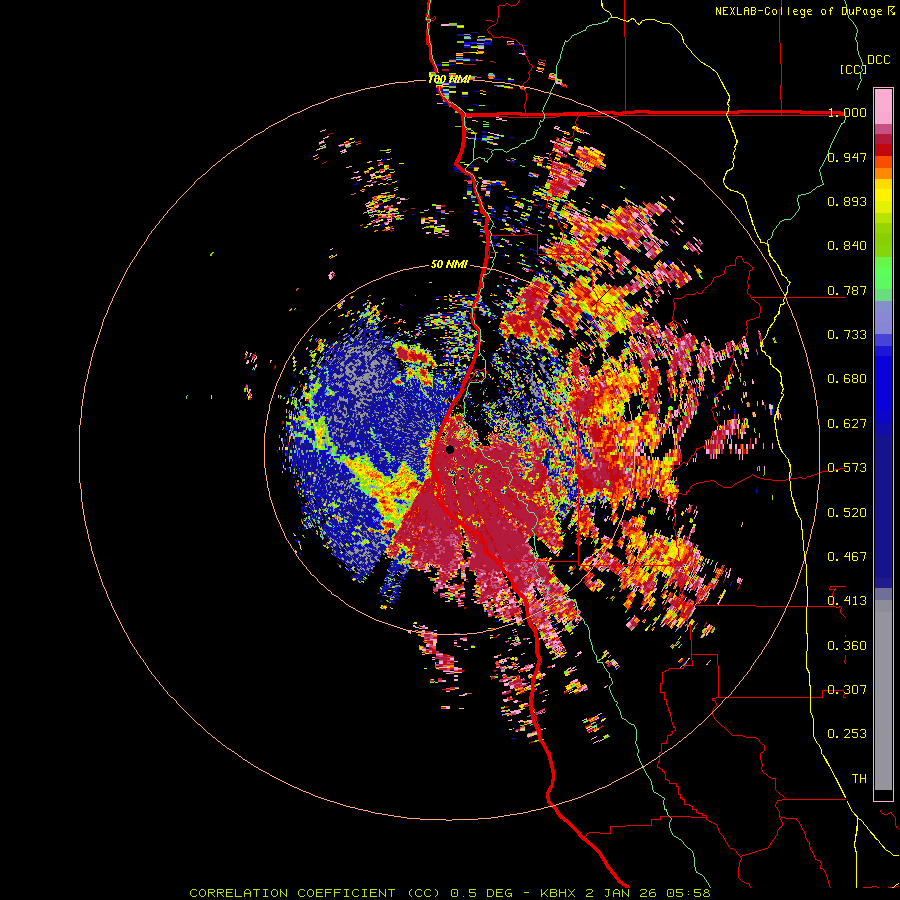The height and width of the screenshot is (900, 900).
Task: Click the CORRELATION COEFFICIENT caption title
Action: click(x=292, y=893)
